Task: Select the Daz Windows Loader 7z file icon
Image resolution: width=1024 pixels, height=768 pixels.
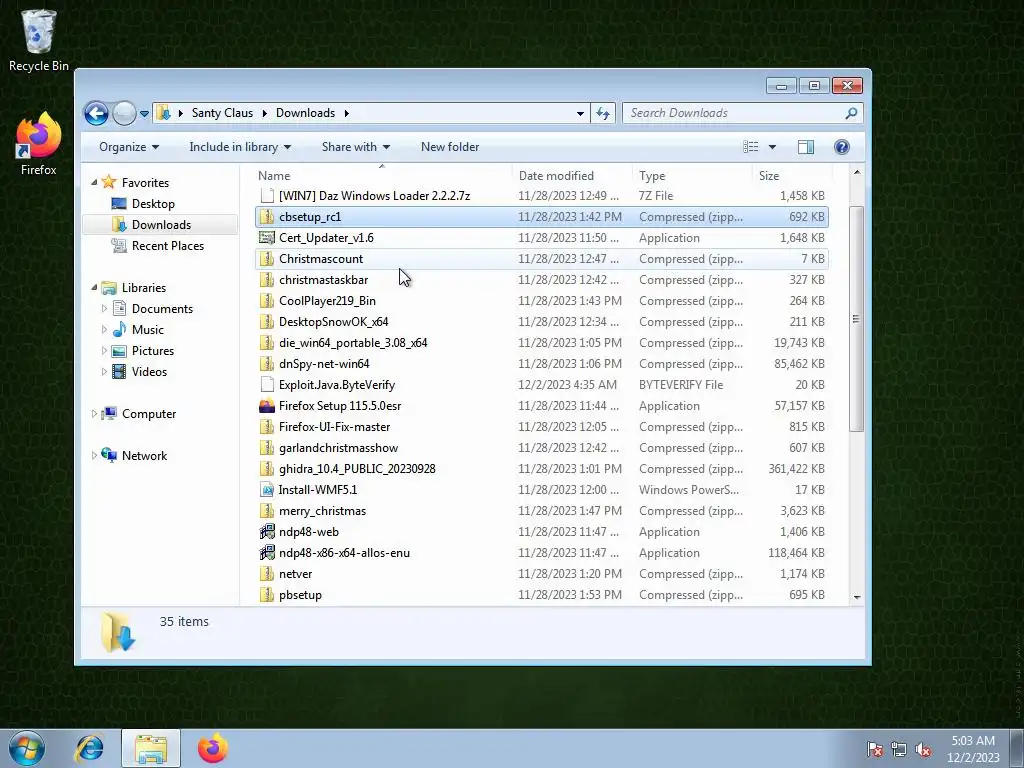Action: 266,195
